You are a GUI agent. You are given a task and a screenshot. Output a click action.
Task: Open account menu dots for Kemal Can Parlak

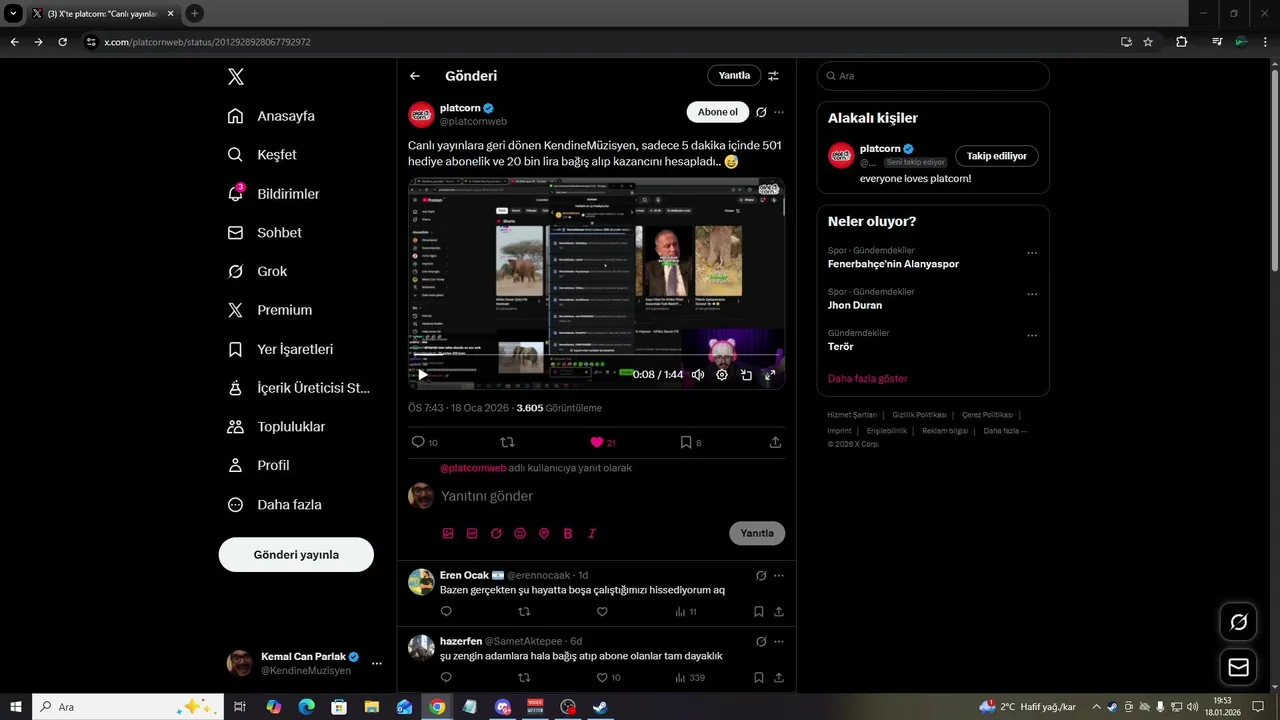[x=377, y=663]
